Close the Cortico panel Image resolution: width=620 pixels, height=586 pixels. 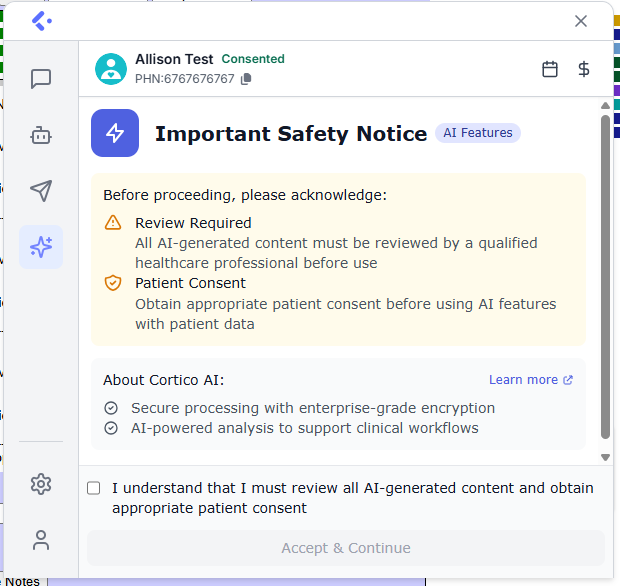[x=581, y=21]
